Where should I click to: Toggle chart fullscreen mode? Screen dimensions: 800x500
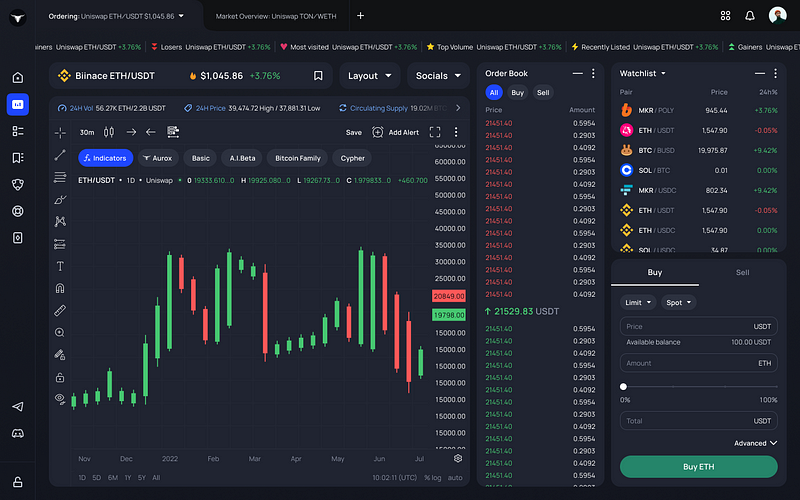[x=435, y=132]
